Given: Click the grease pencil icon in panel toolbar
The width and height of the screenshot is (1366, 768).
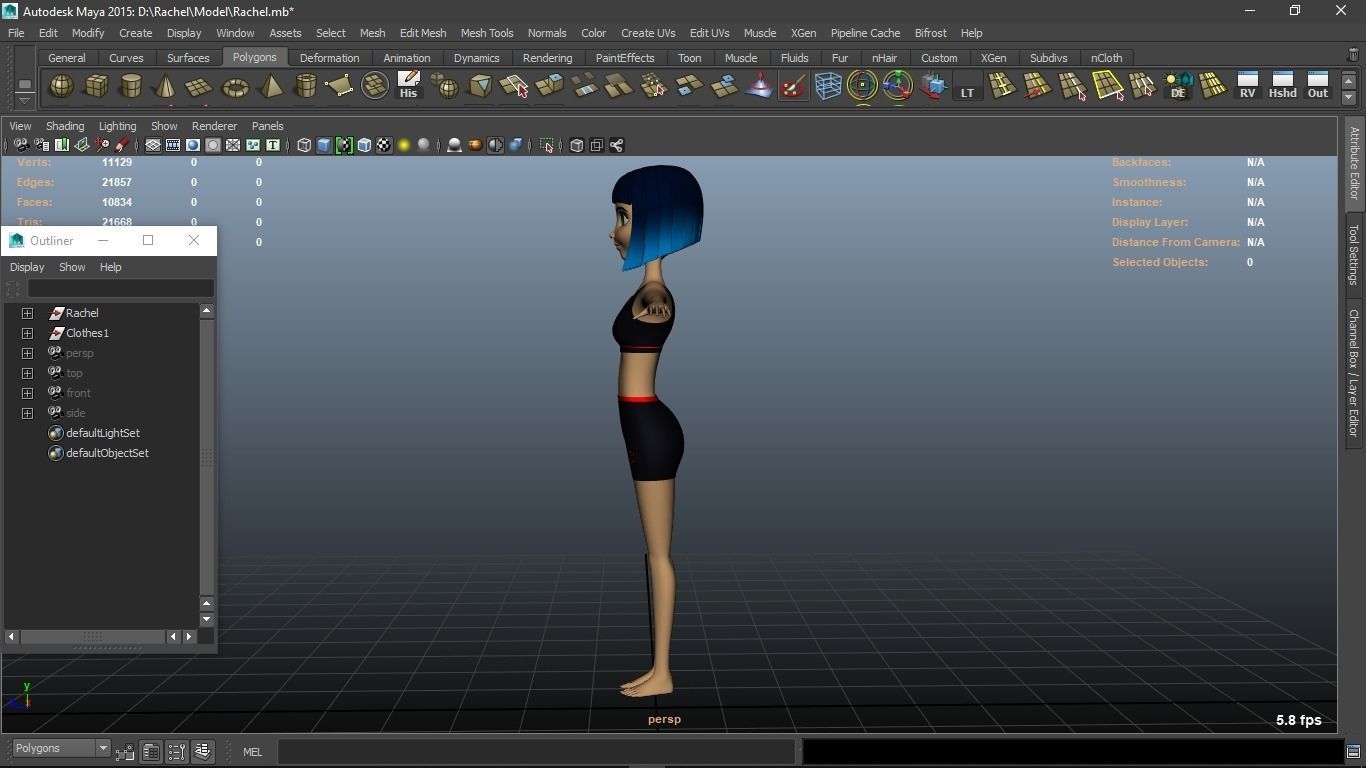Looking at the screenshot, I should 121,145.
